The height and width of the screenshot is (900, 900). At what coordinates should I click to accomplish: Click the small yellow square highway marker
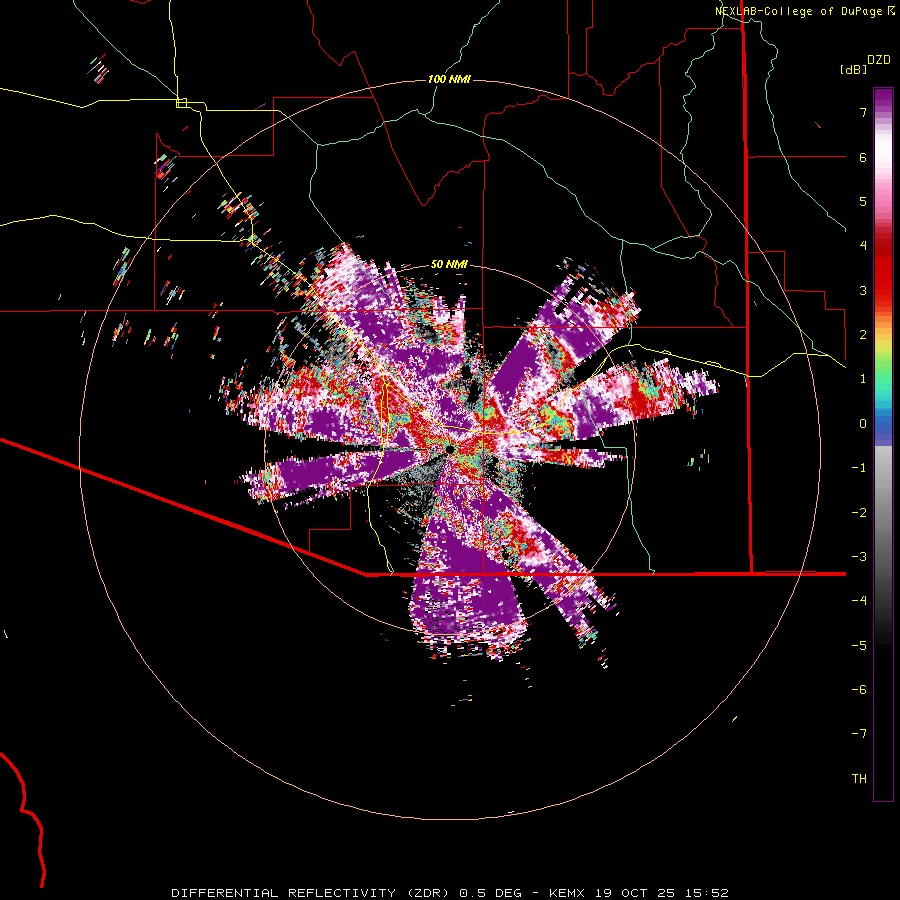point(182,103)
